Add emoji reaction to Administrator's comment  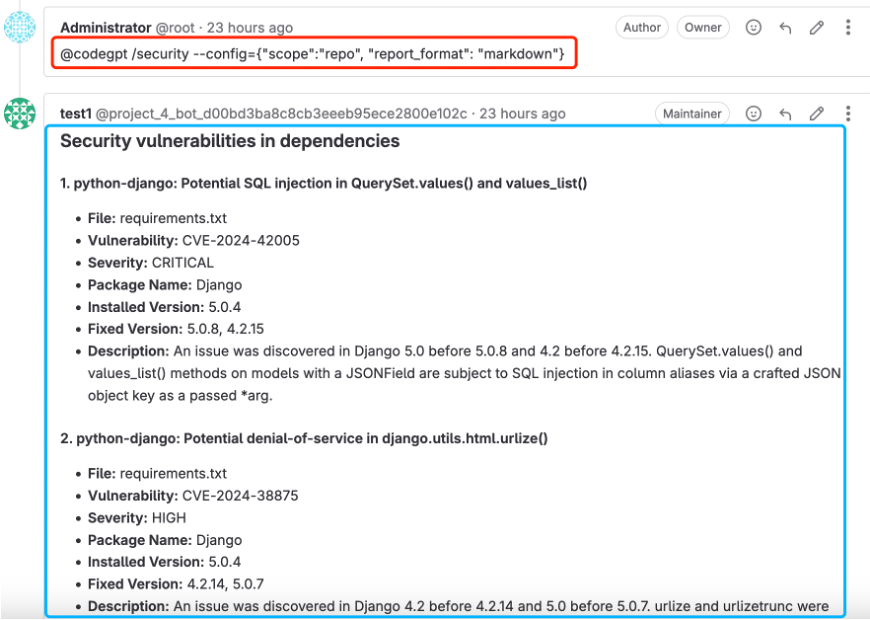tap(754, 28)
